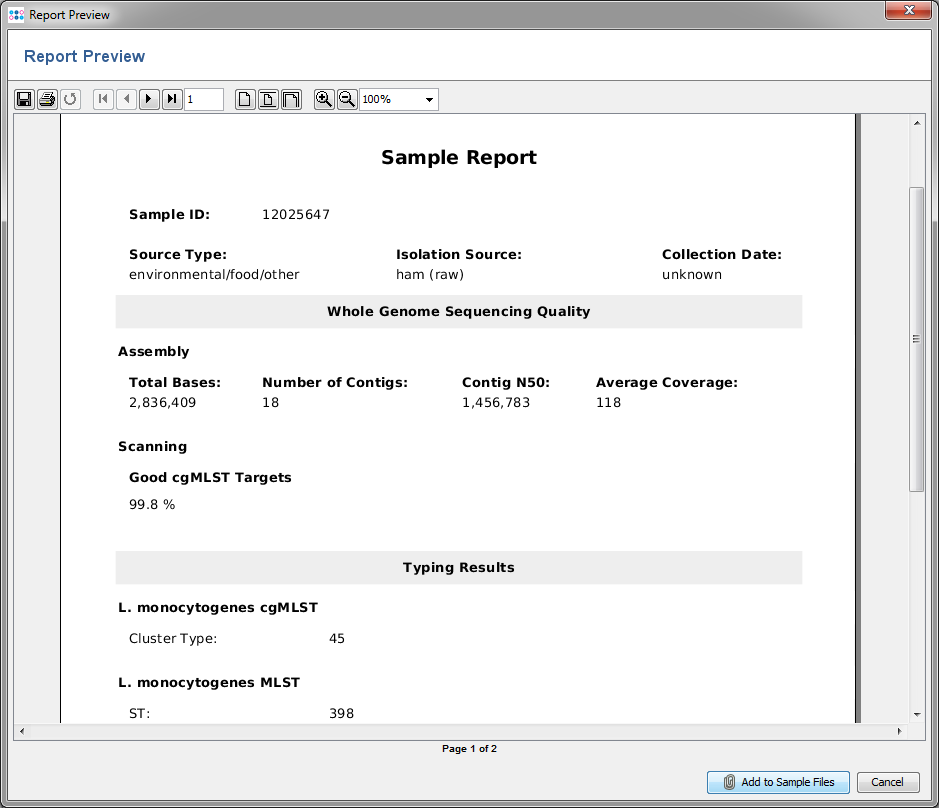Screen dimensions: 939x808
Task: Jump to the last page
Action: coord(172,99)
